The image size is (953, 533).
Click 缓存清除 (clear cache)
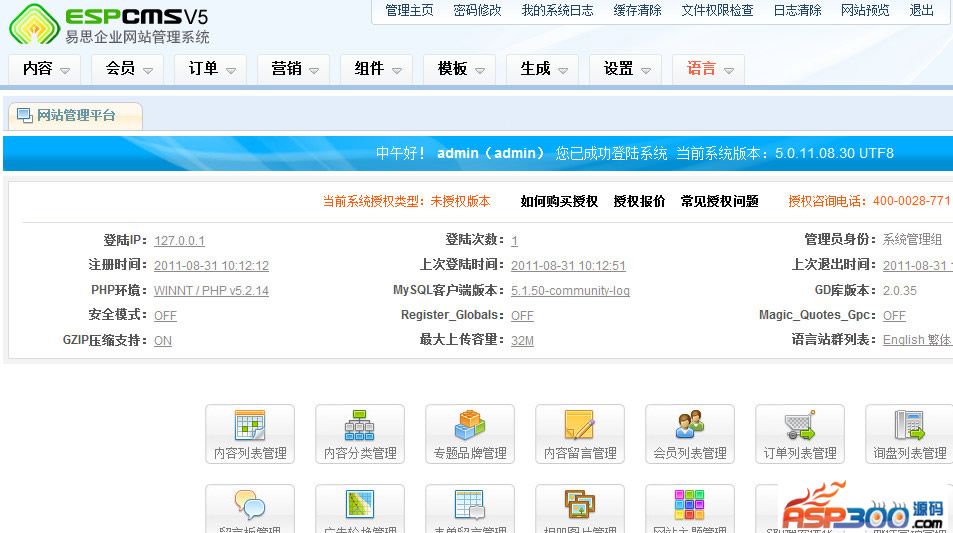pos(637,10)
